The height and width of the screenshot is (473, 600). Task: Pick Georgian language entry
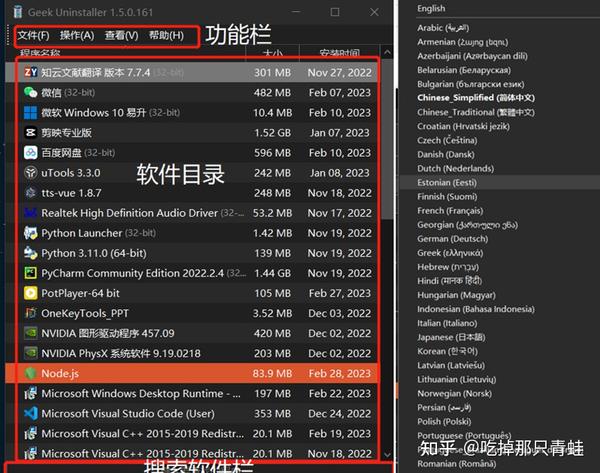click(x=467, y=225)
